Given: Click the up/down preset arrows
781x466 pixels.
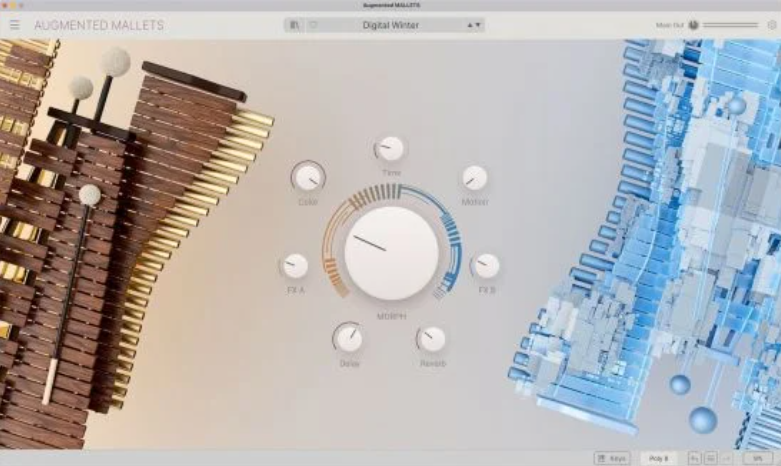Looking at the screenshot, I should point(474,25).
